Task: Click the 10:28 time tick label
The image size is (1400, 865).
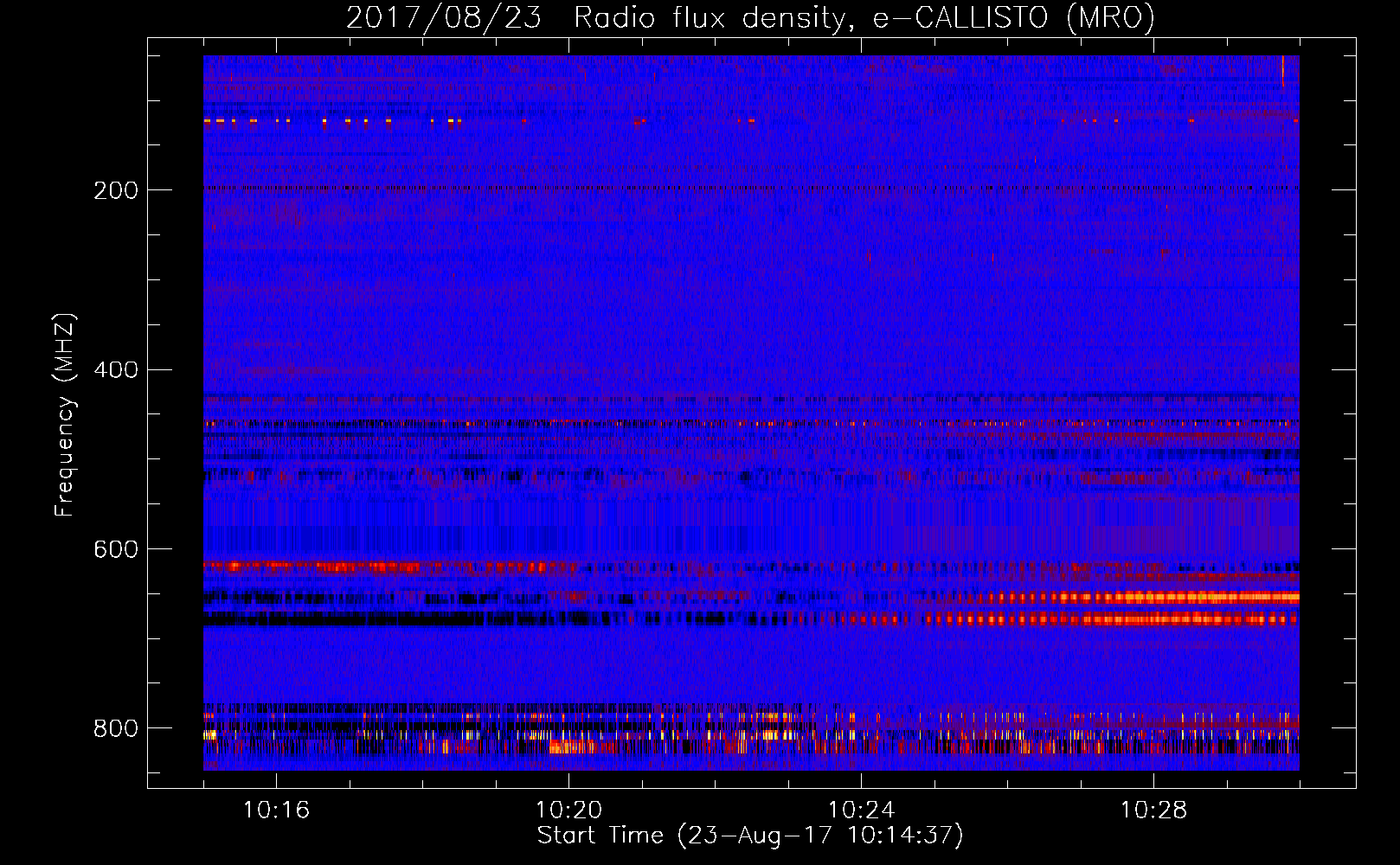Action: coord(1153,811)
